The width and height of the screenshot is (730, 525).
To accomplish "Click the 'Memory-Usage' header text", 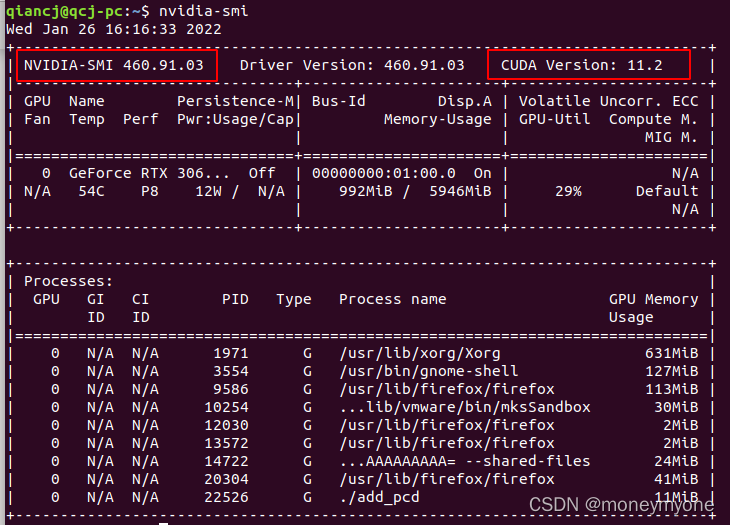I will 438,120.
